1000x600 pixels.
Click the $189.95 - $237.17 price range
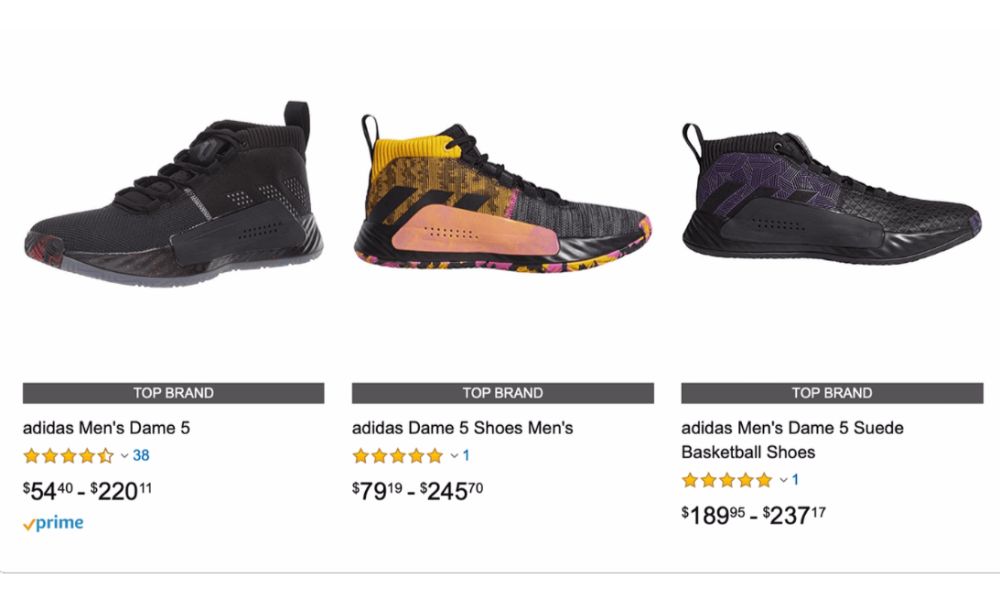pyautogui.click(x=754, y=514)
